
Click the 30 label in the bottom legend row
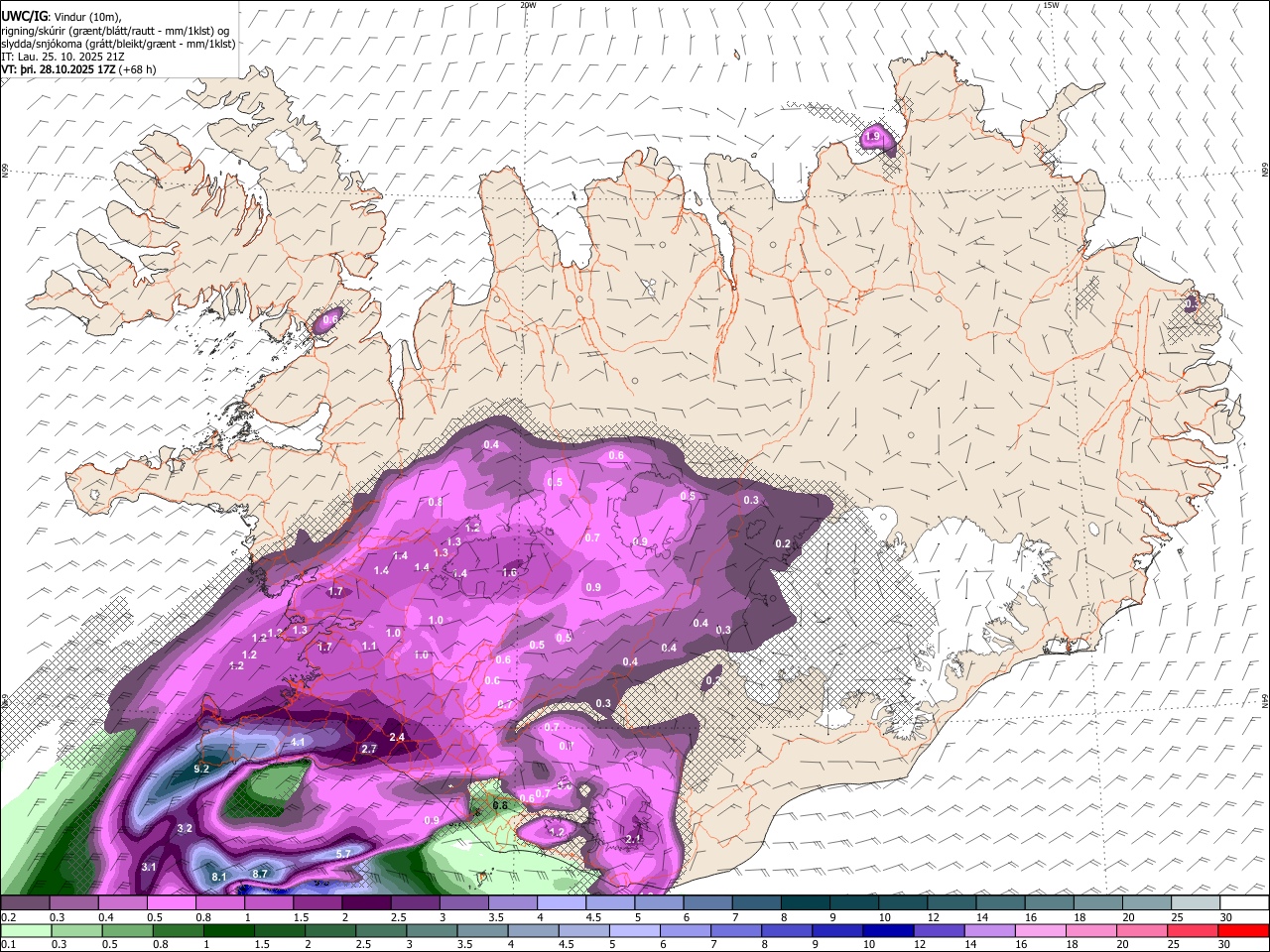pos(1225,945)
